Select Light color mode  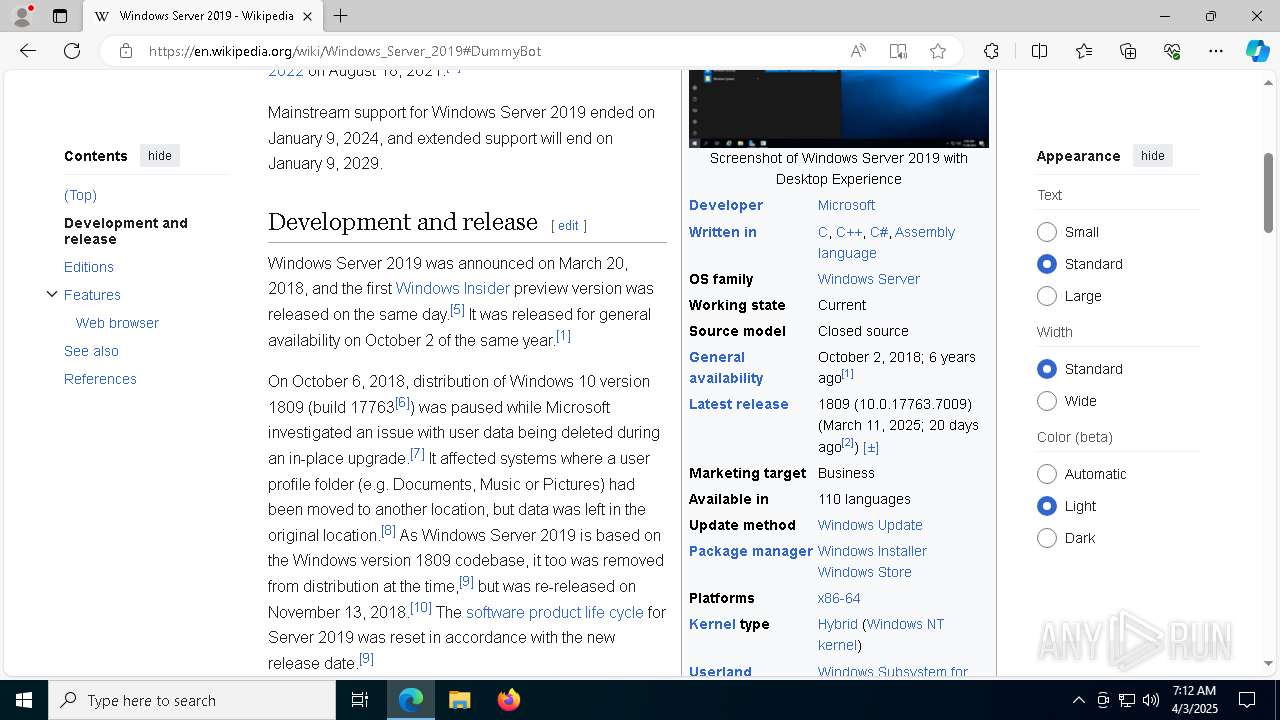[x=1047, y=506]
